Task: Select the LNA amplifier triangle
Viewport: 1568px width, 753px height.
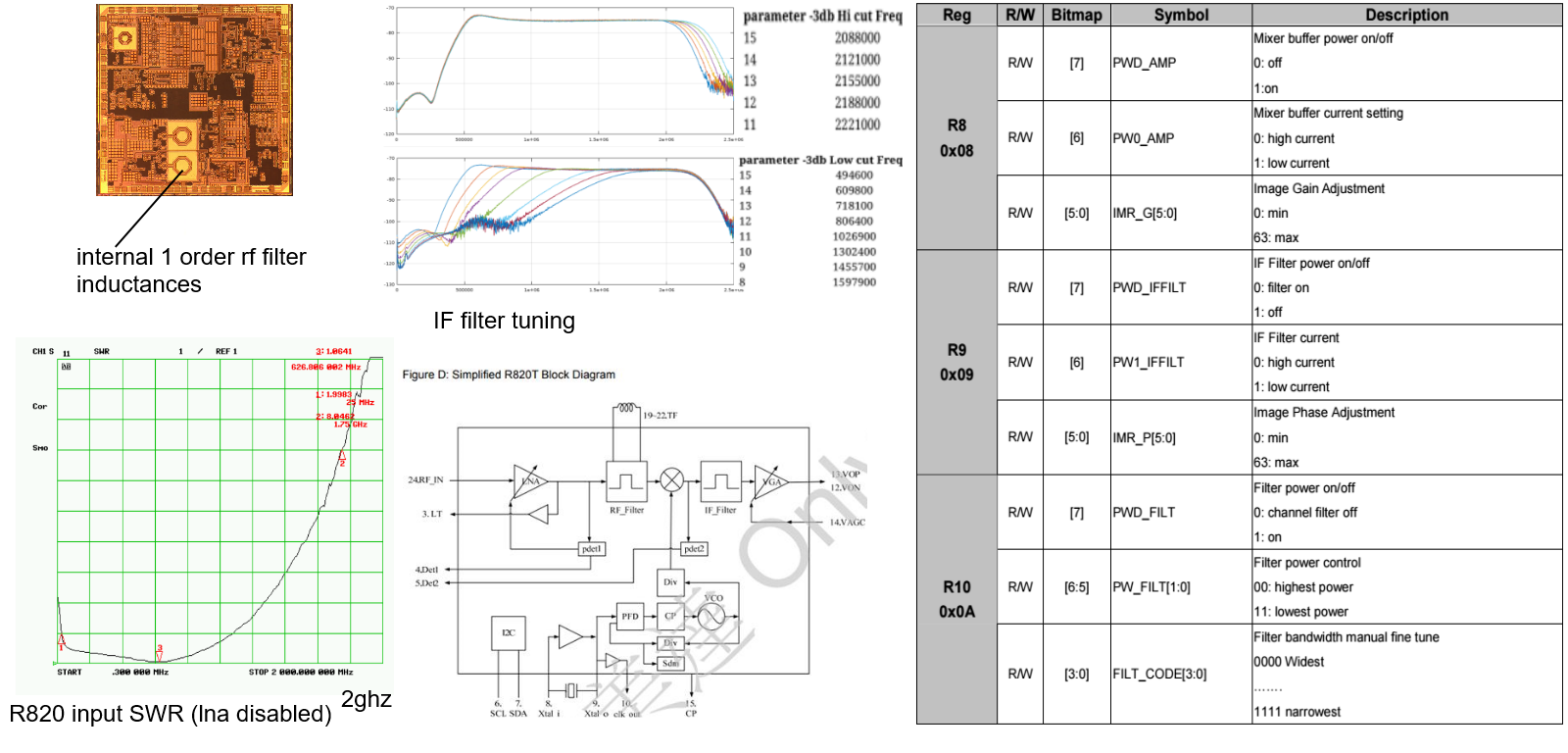Action: click(x=528, y=480)
